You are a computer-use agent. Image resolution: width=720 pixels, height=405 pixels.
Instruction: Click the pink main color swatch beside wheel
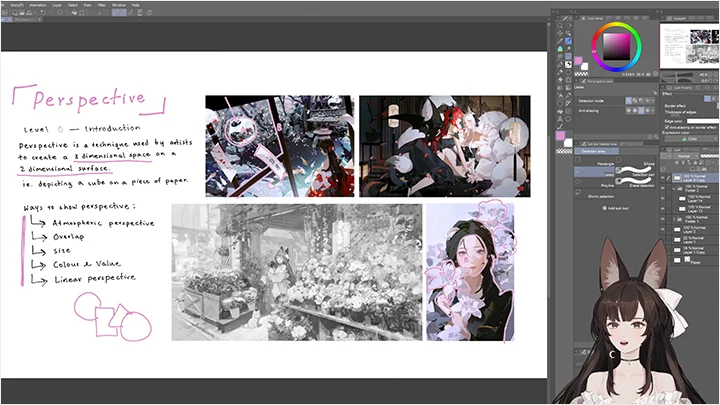point(578,61)
